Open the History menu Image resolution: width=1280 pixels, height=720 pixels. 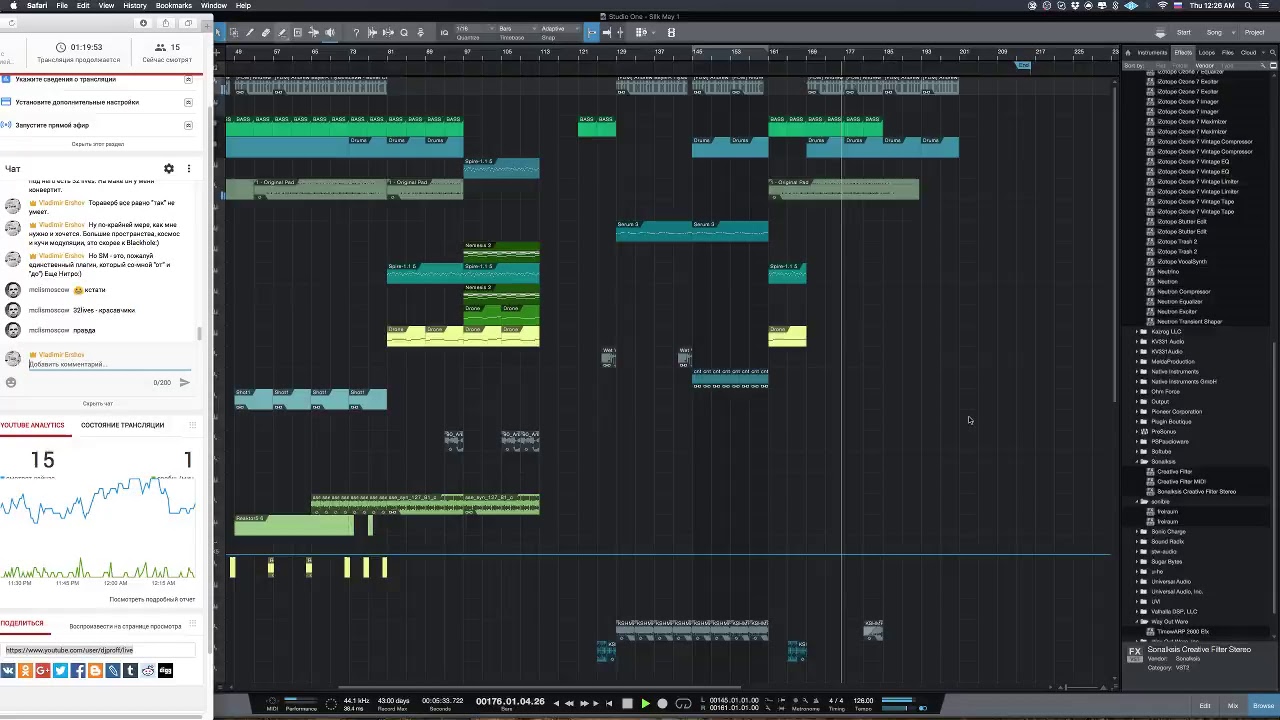tap(135, 5)
